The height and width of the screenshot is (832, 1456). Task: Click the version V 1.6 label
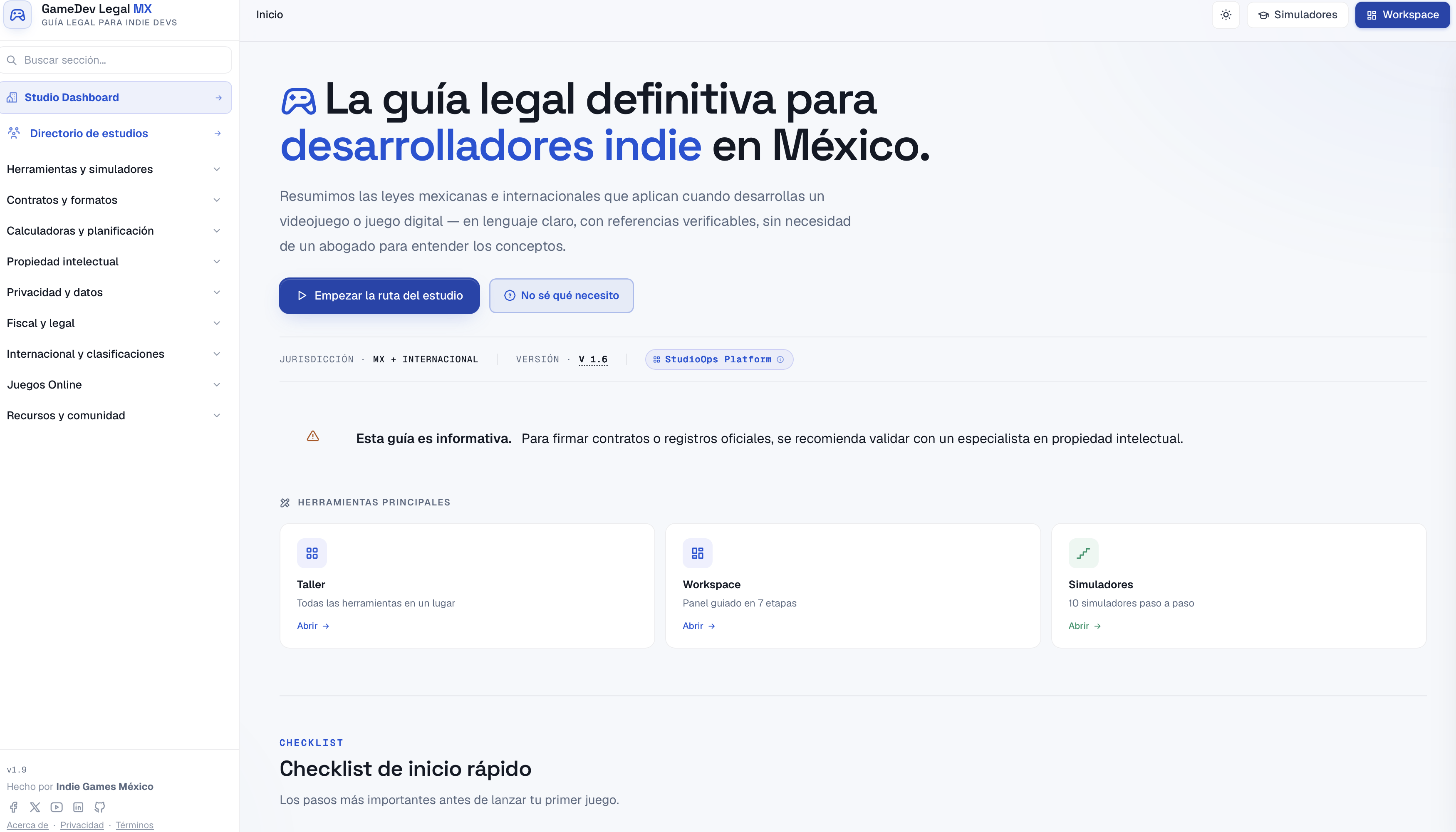tap(593, 359)
